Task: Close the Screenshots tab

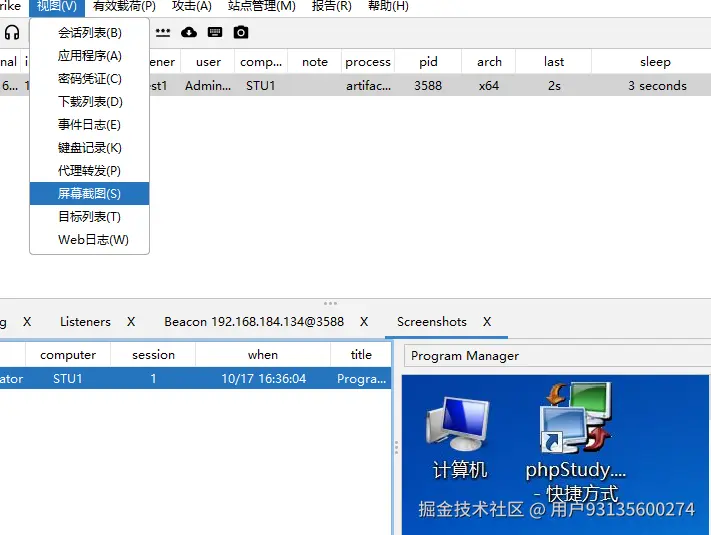Action: (487, 322)
